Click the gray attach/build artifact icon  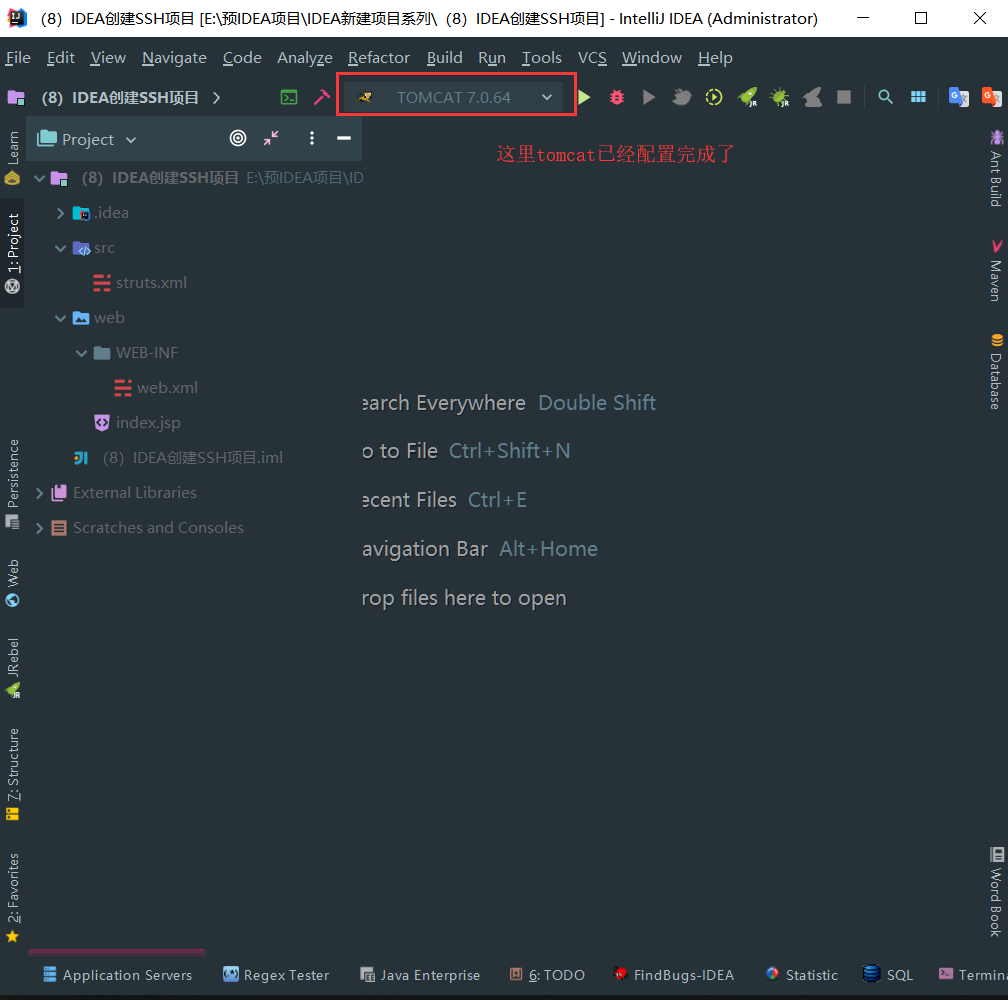(812, 97)
